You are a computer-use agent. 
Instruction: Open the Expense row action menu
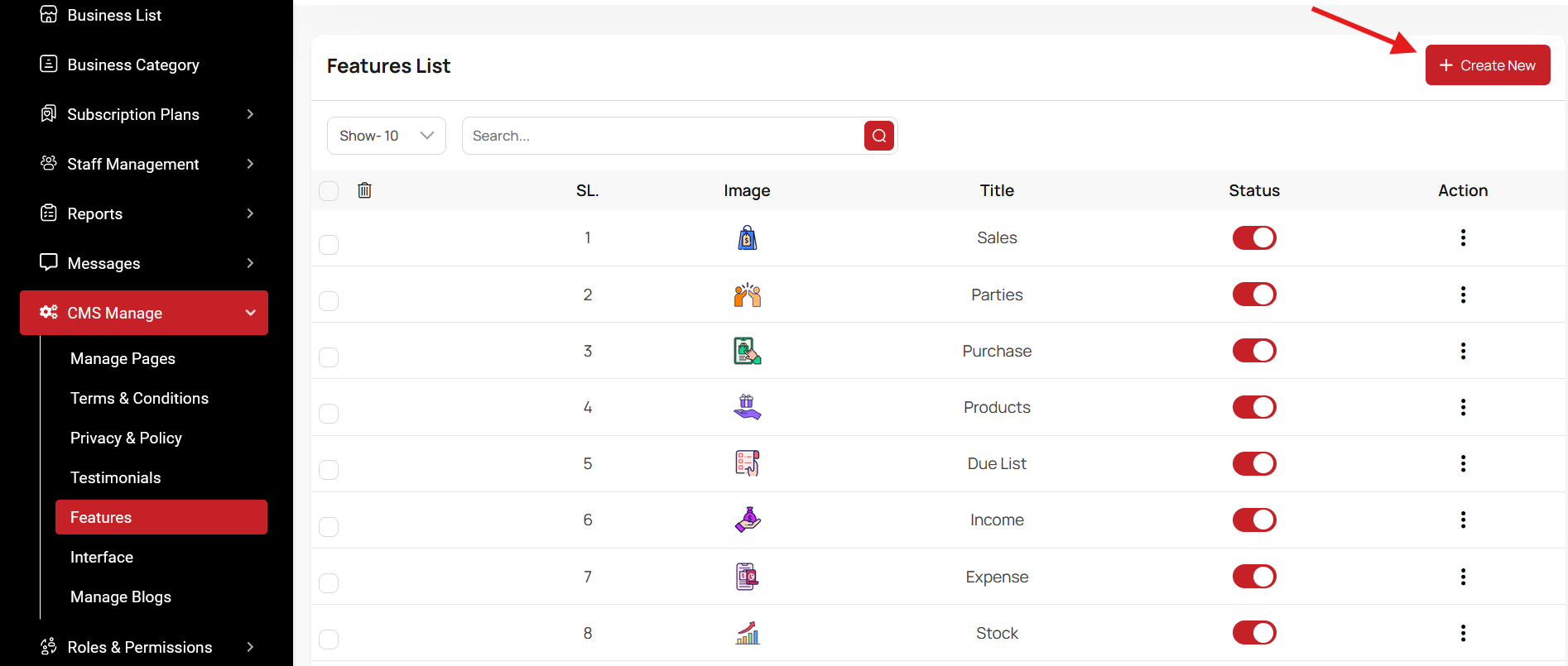(1462, 577)
